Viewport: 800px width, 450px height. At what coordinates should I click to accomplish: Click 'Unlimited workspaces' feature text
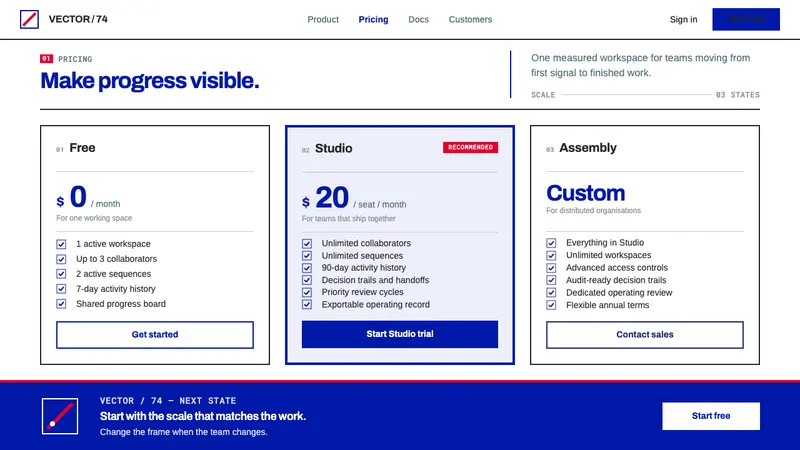(608, 255)
